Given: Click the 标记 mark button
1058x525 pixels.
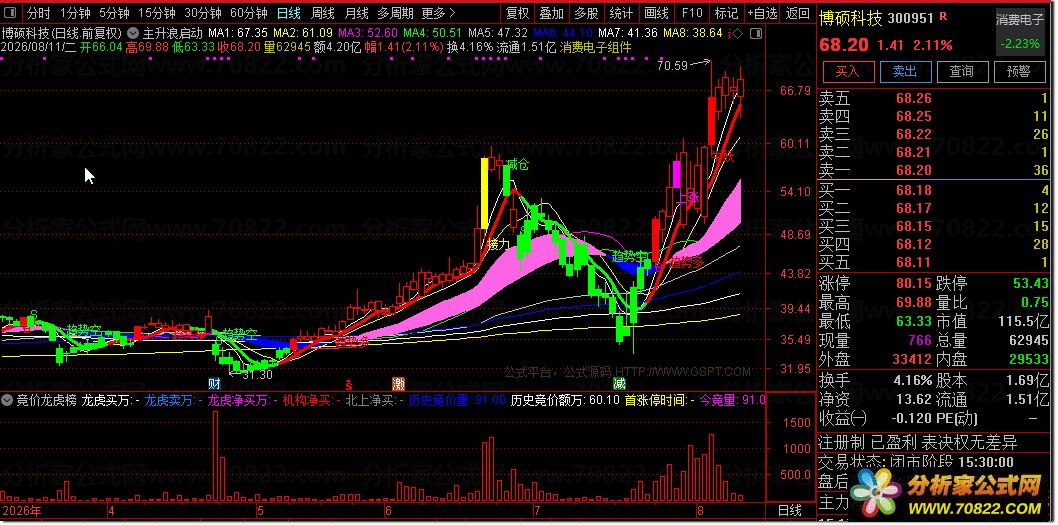Looking at the screenshot, I should 726,13.
